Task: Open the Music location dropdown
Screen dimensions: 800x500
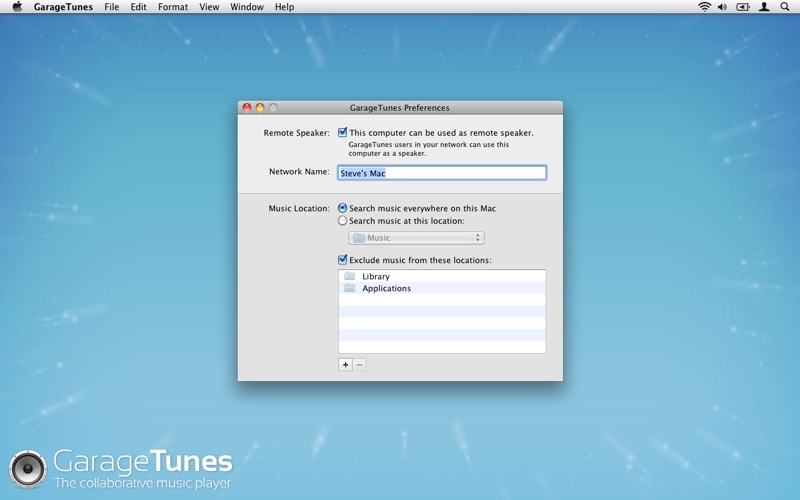Action: tap(416, 238)
